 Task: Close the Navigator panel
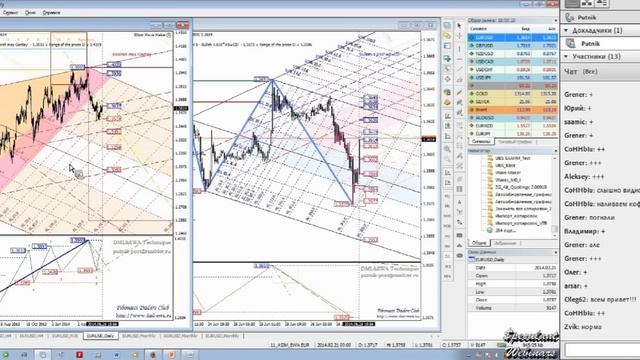tap(556, 151)
